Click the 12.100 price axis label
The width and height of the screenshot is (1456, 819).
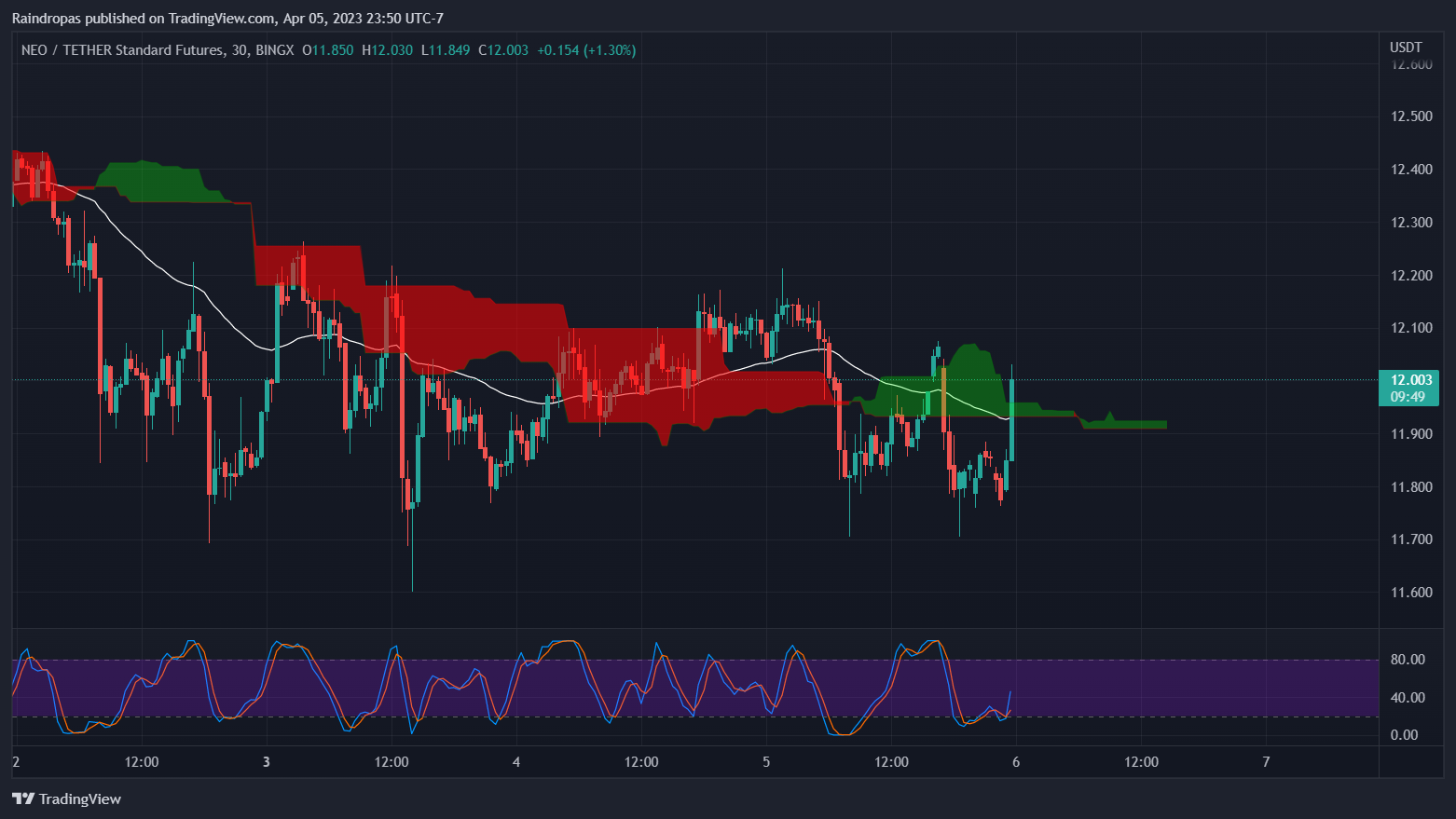1411,328
